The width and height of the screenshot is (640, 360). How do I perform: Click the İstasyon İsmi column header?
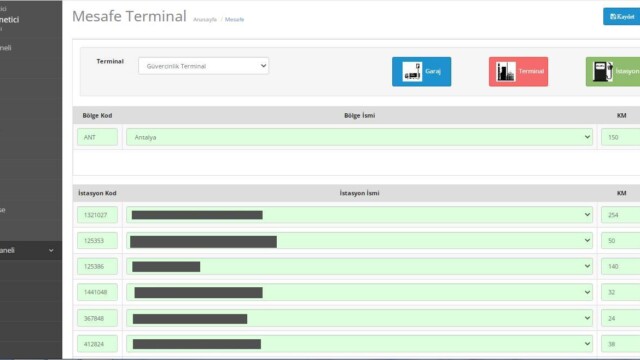coord(359,193)
